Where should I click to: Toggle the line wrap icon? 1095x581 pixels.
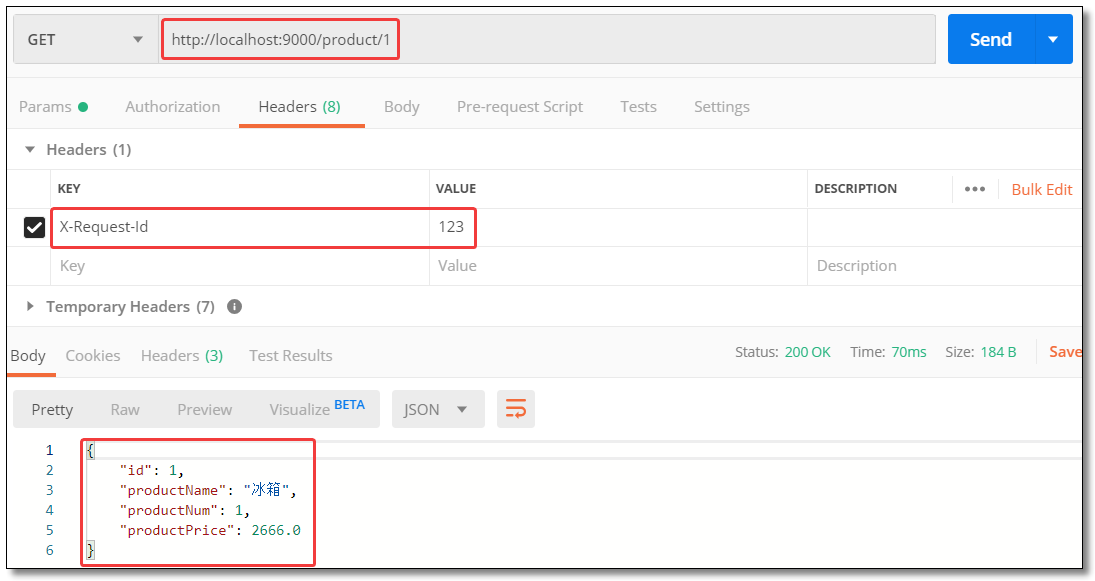[515, 409]
